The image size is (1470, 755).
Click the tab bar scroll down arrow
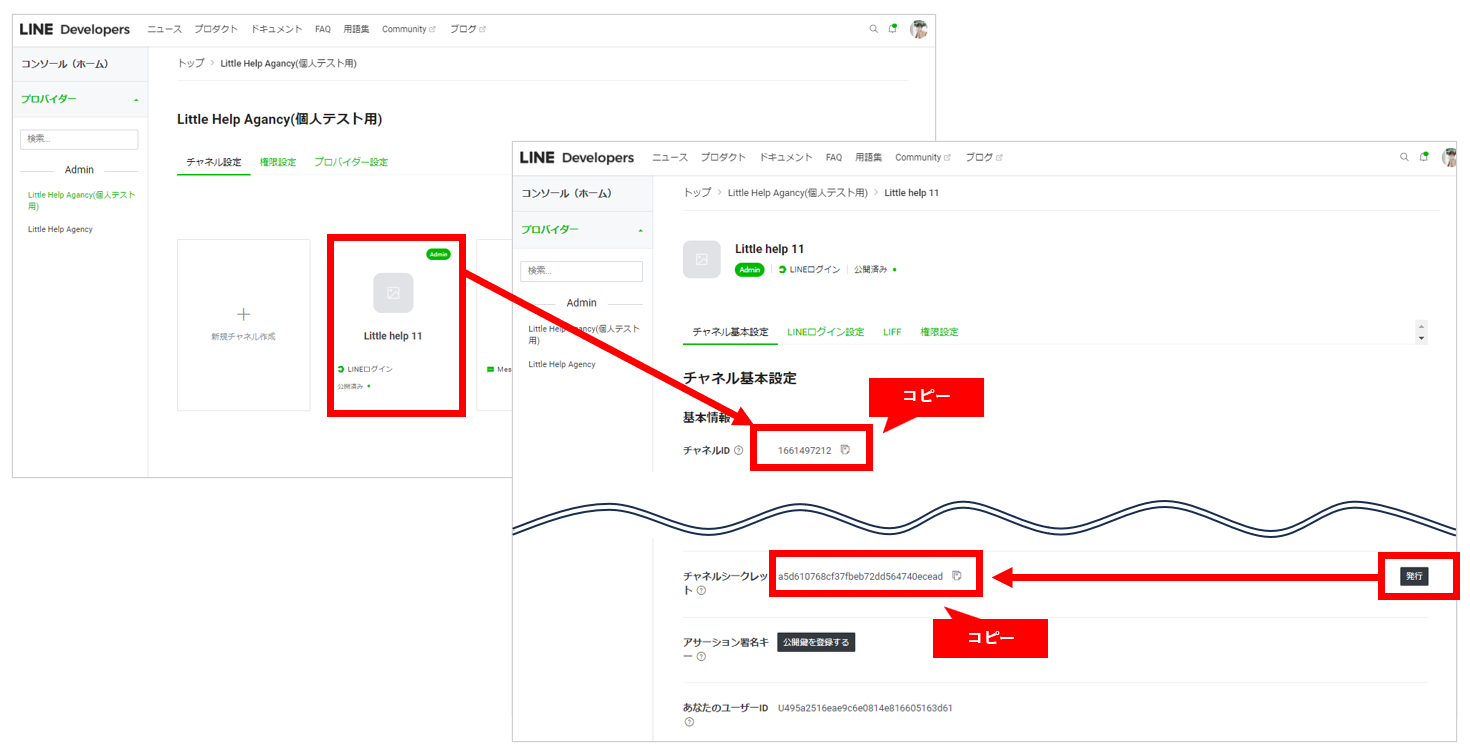pyautogui.click(x=1422, y=339)
